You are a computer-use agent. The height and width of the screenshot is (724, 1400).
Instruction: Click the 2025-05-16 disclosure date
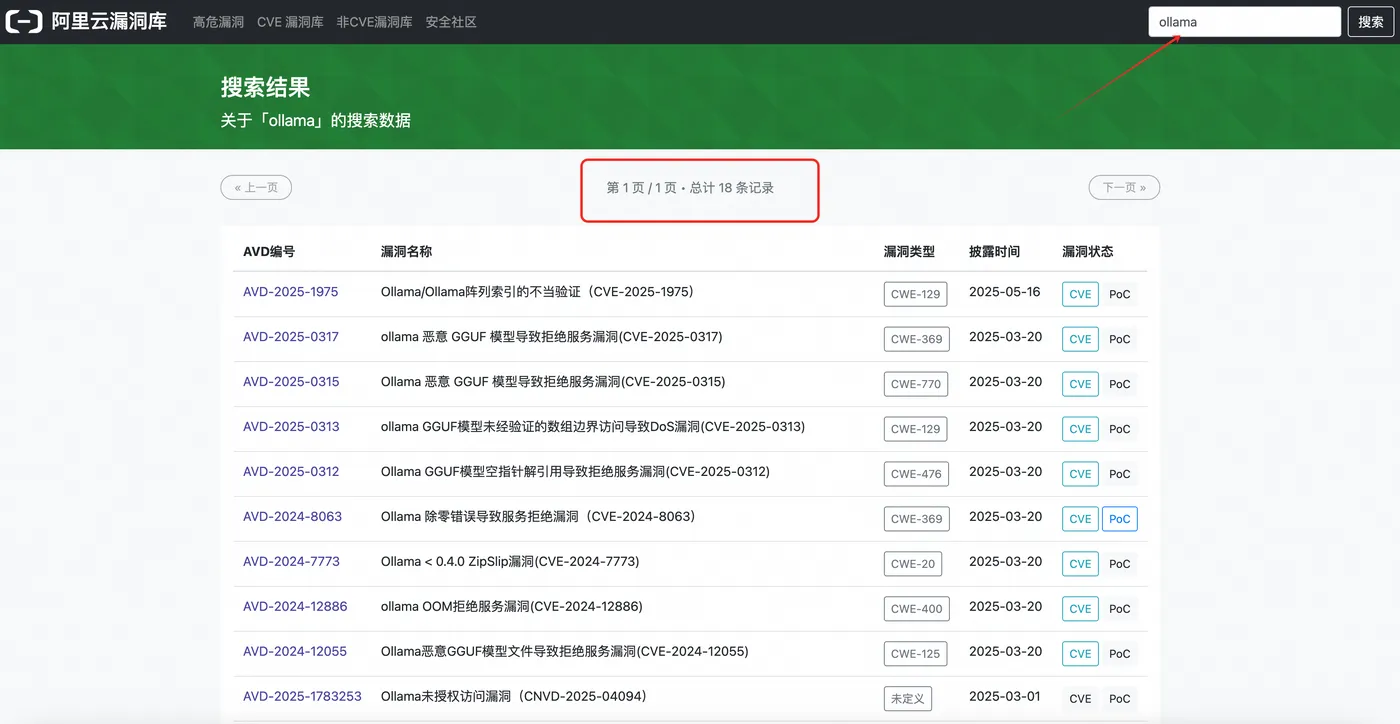1005,292
